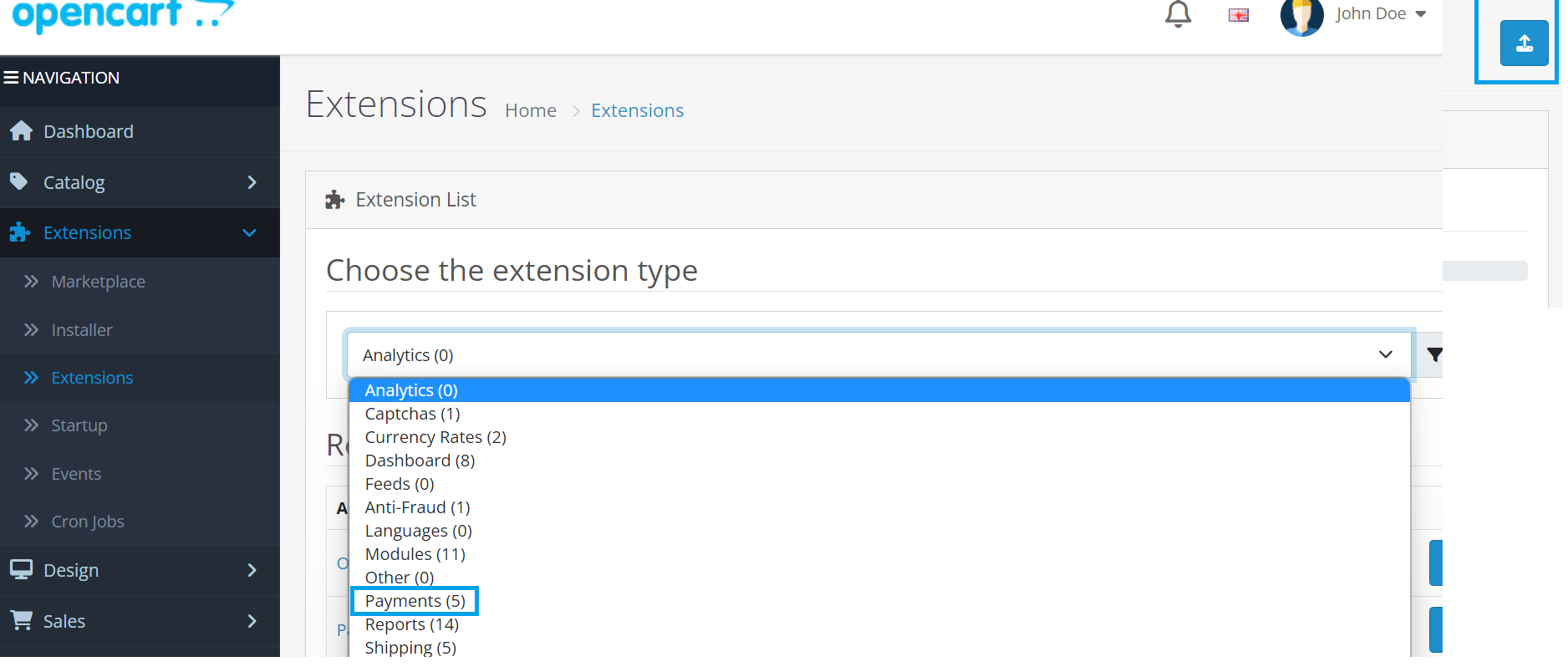Click the filter funnel icon
Viewport: 1568px width, 667px height.
click(x=1434, y=354)
